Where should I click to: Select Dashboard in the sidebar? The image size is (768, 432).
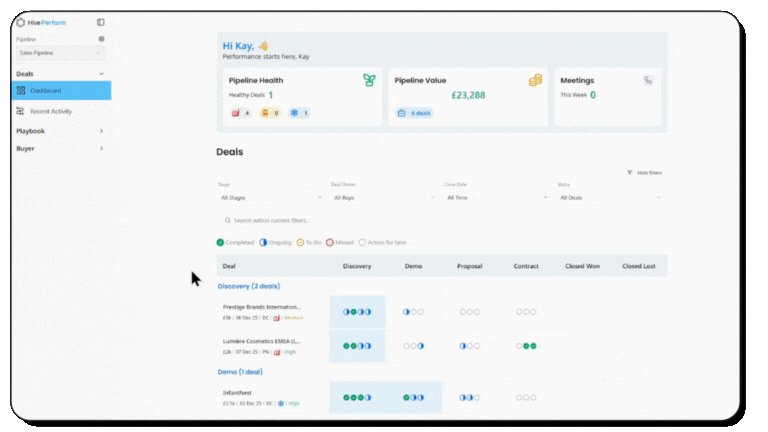tap(61, 91)
